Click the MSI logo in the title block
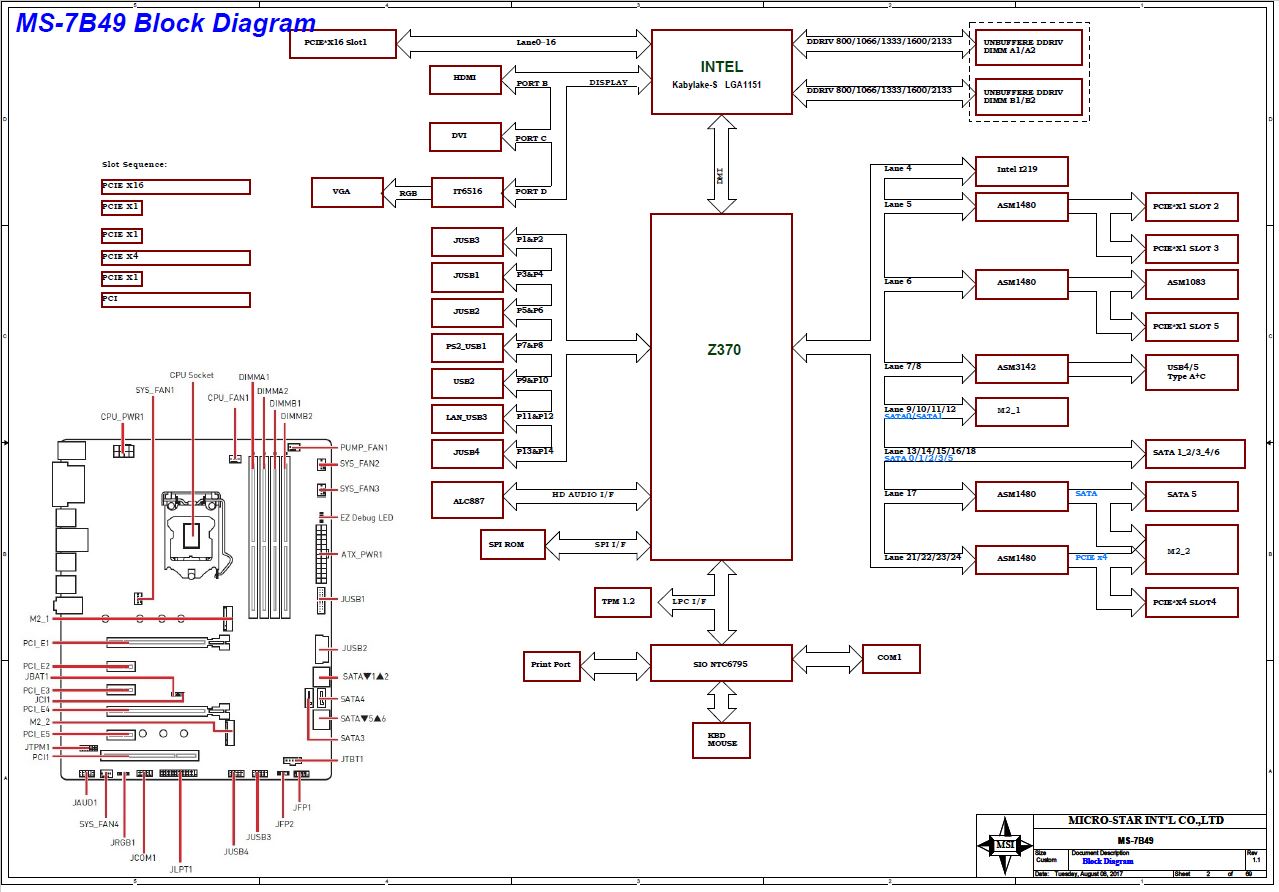This screenshot has width=1279, height=892. [1004, 846]
